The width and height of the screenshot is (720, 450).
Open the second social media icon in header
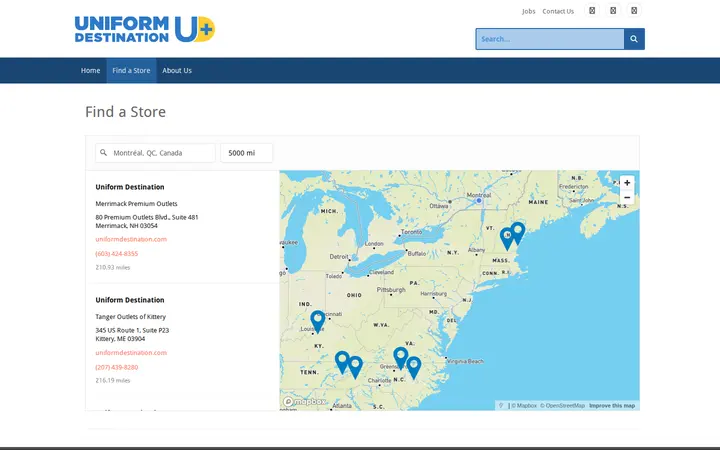click(x=613, y=11)
